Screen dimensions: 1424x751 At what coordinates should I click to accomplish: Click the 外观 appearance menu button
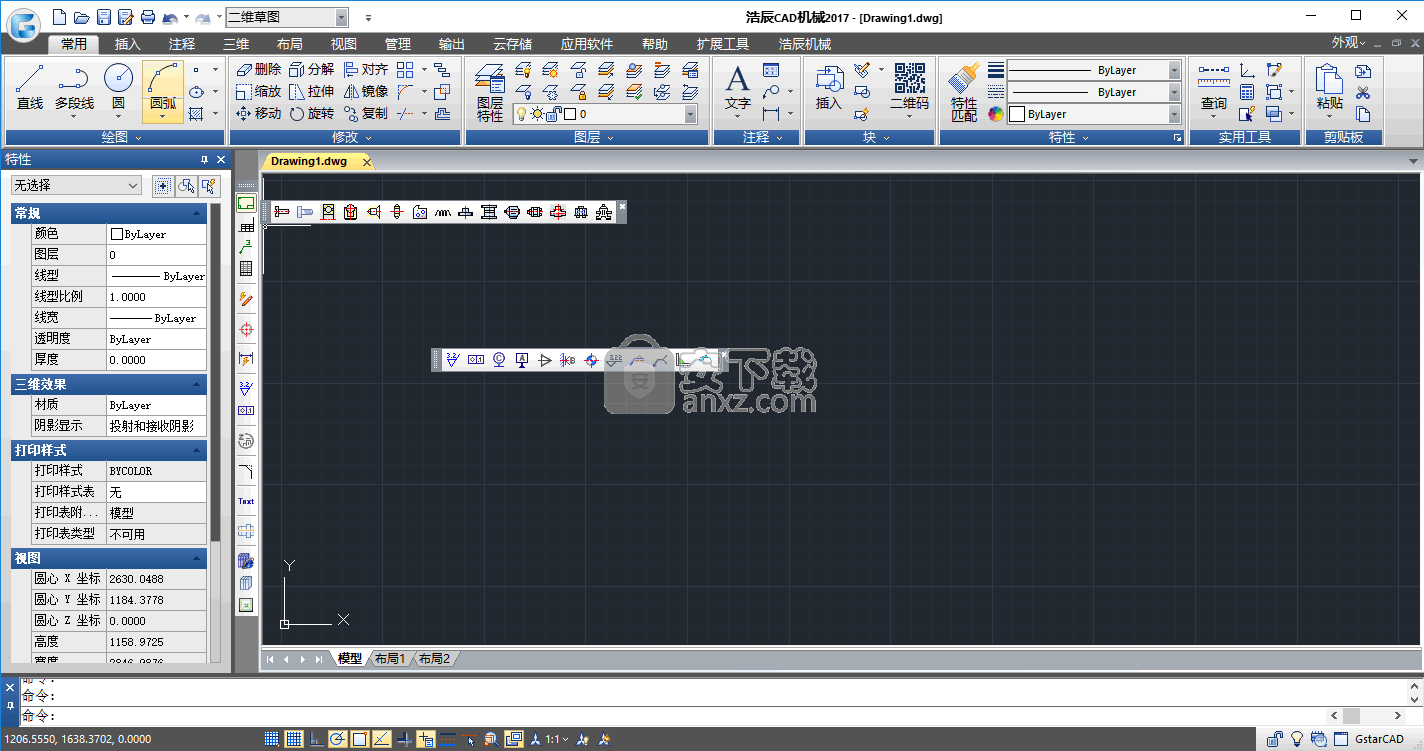pyautogui.click(x=1348, y=43)
